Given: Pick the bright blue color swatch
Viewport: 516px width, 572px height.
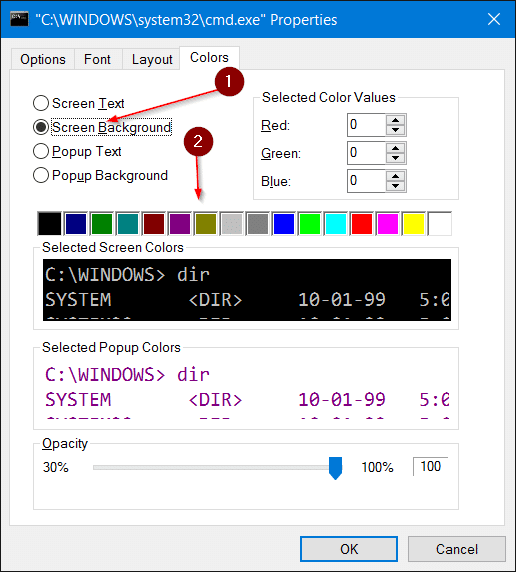Looking at the screenshot, I should pos(284,224).
